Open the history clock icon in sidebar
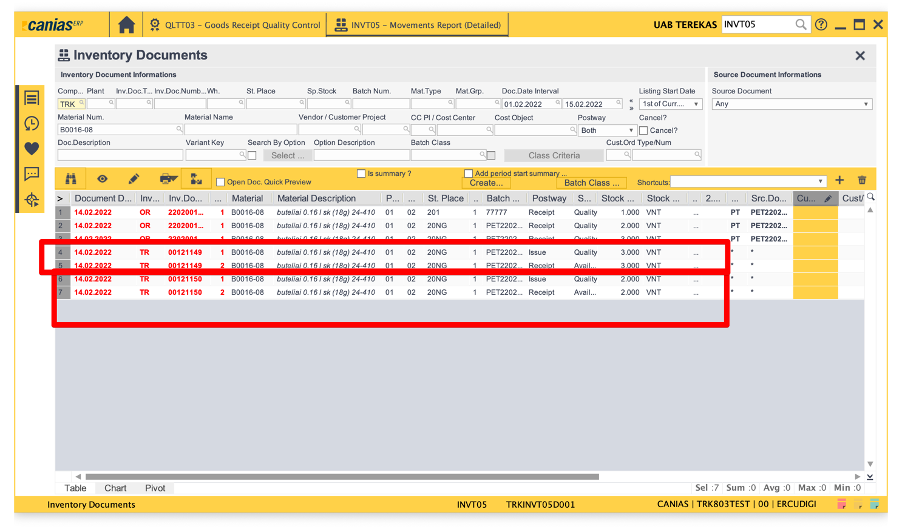 point(32,123)
